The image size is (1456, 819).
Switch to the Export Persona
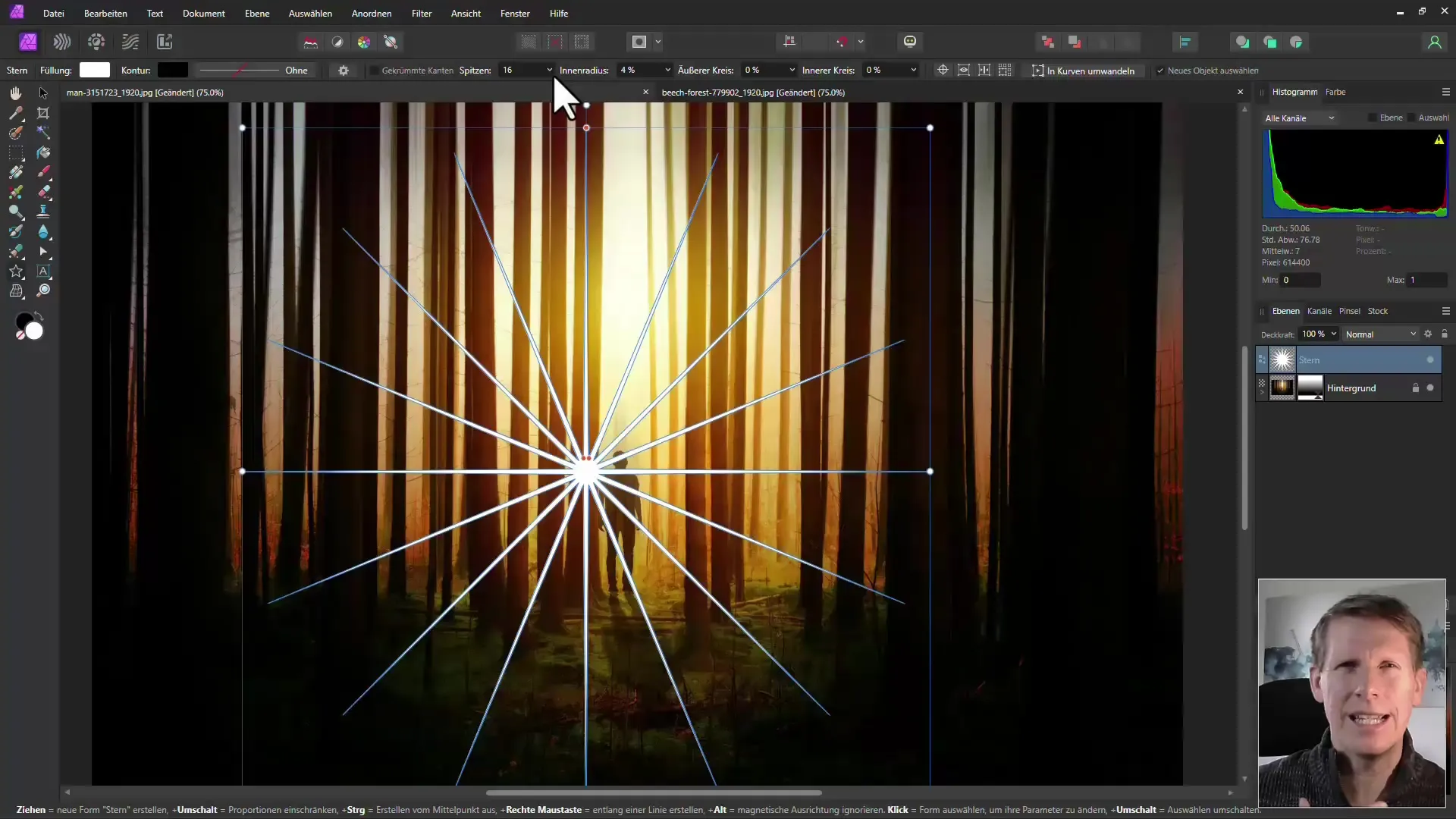[x=165, y=42]
